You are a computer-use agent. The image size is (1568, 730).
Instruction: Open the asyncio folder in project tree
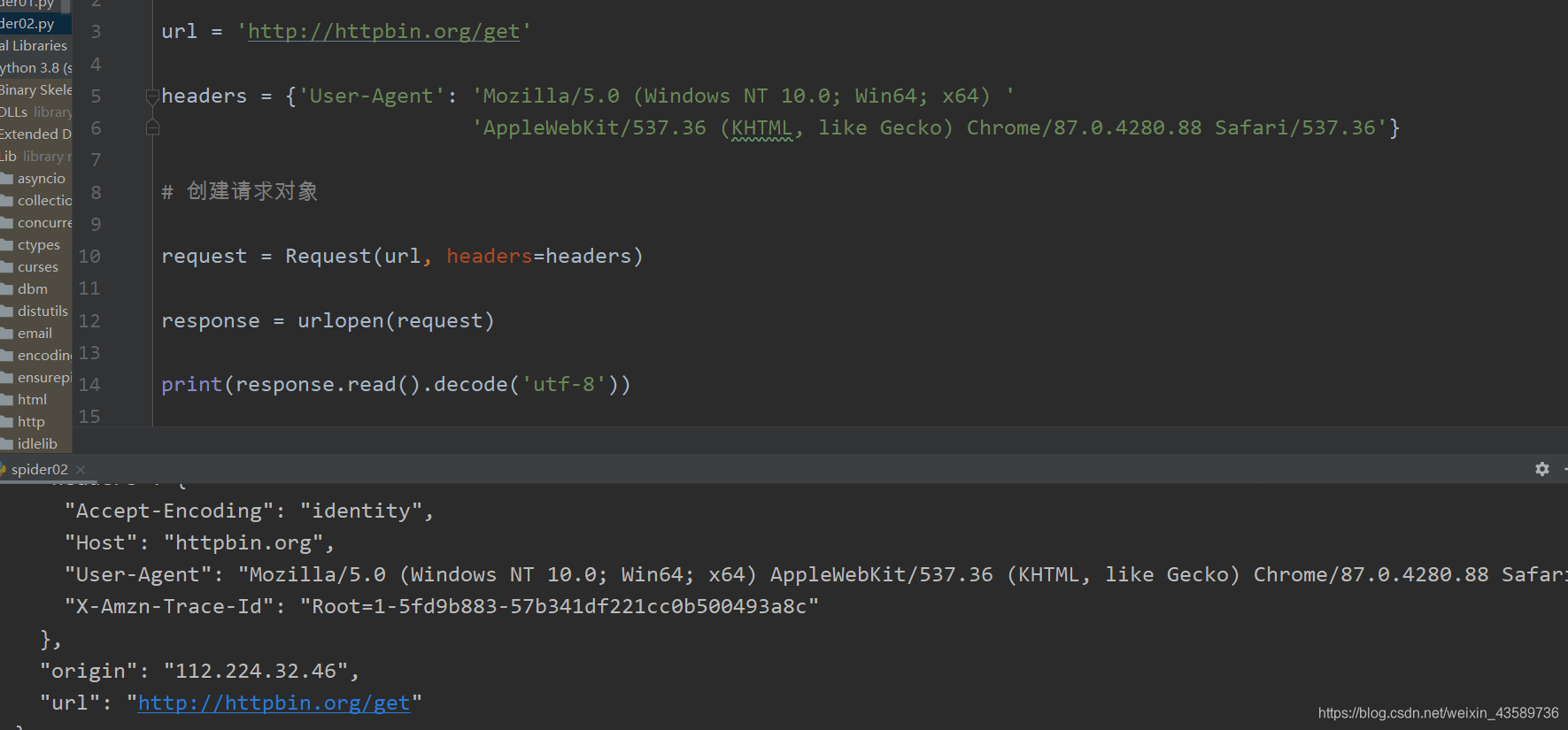(41, 179)
